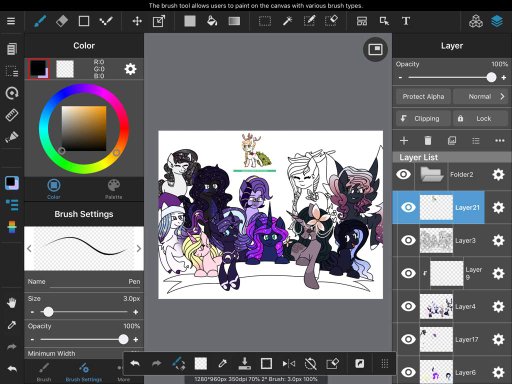
Task: Hide Folder2 with its eye icon
Action: coord(403,174)
